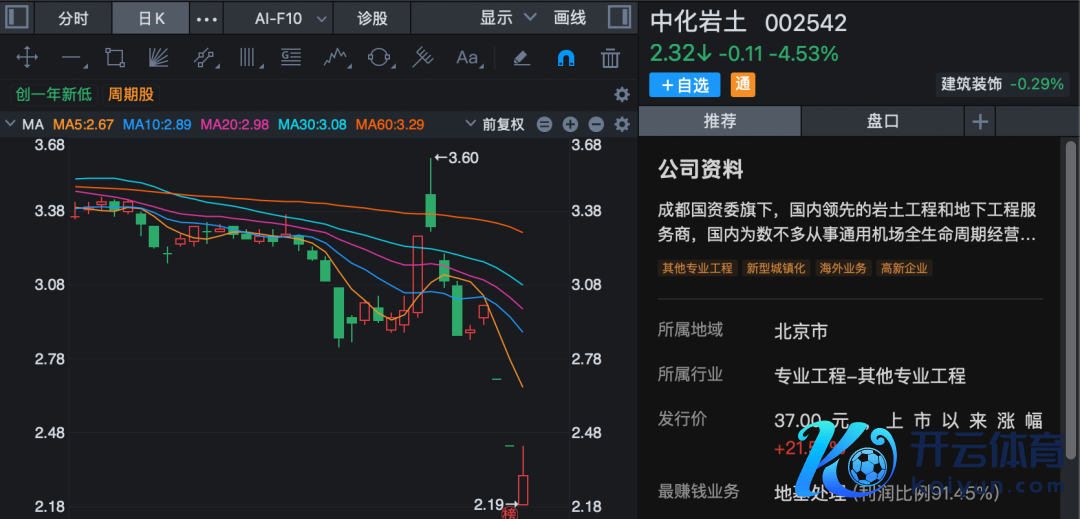Click the 诊股 stock diagnosis button

point(372,18)
